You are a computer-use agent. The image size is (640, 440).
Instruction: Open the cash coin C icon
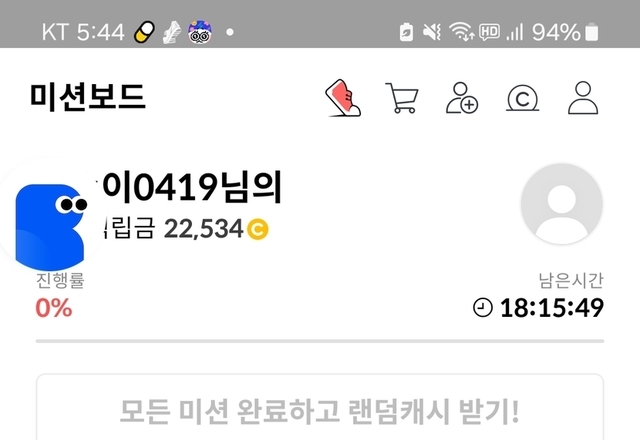522,98
